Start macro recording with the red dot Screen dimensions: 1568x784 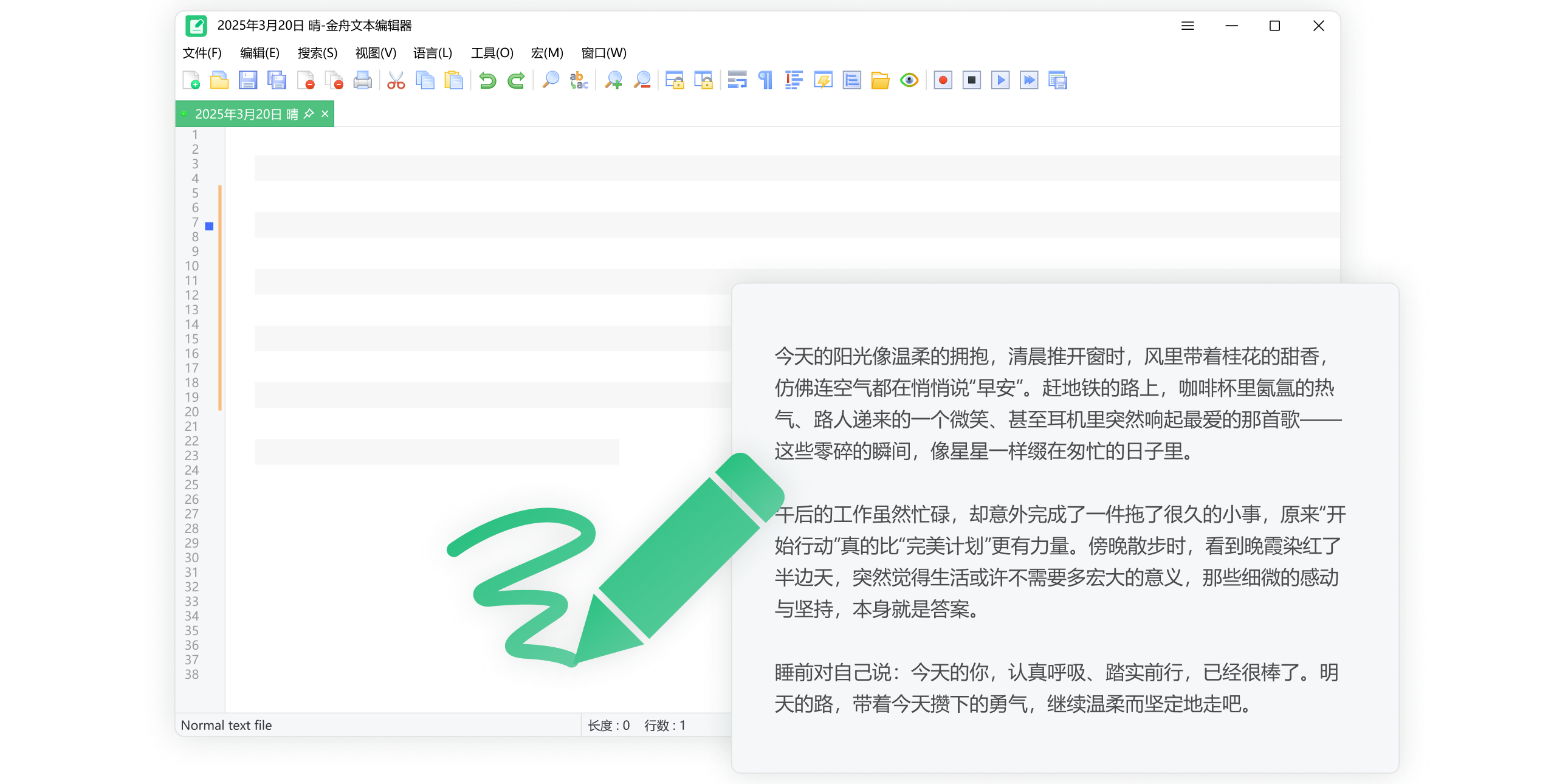[943, 80]
